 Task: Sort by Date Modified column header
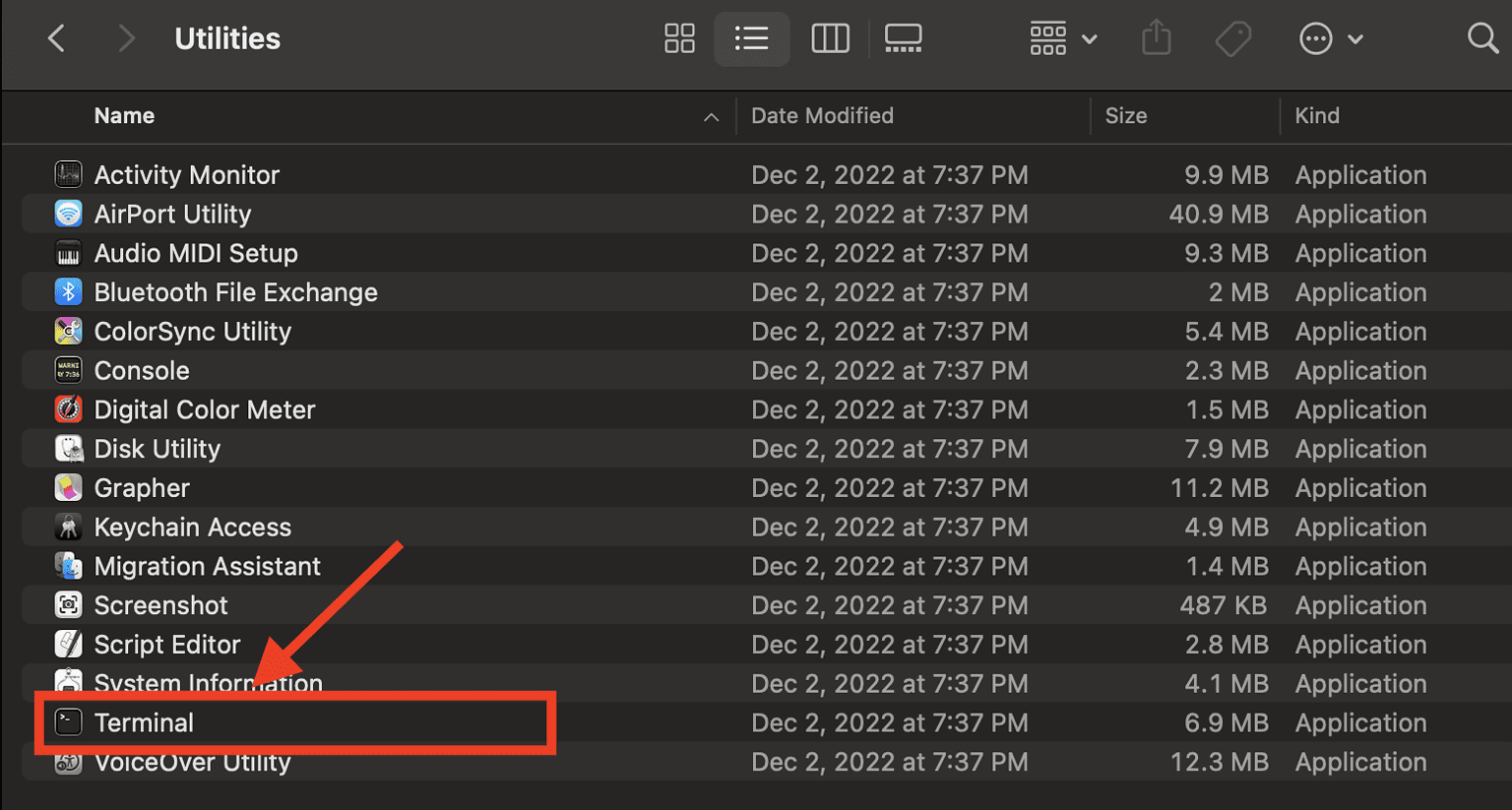(822, 116)
